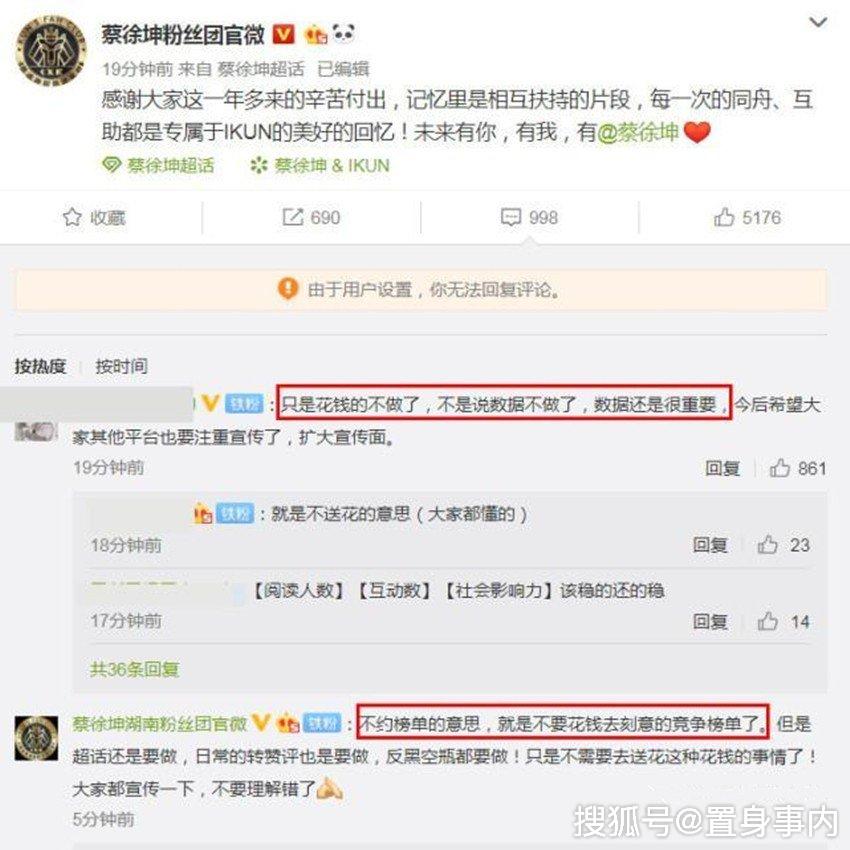Sort comments by 按时间
850x850 pixels.
pyautogui.click(x=121, y=366)
